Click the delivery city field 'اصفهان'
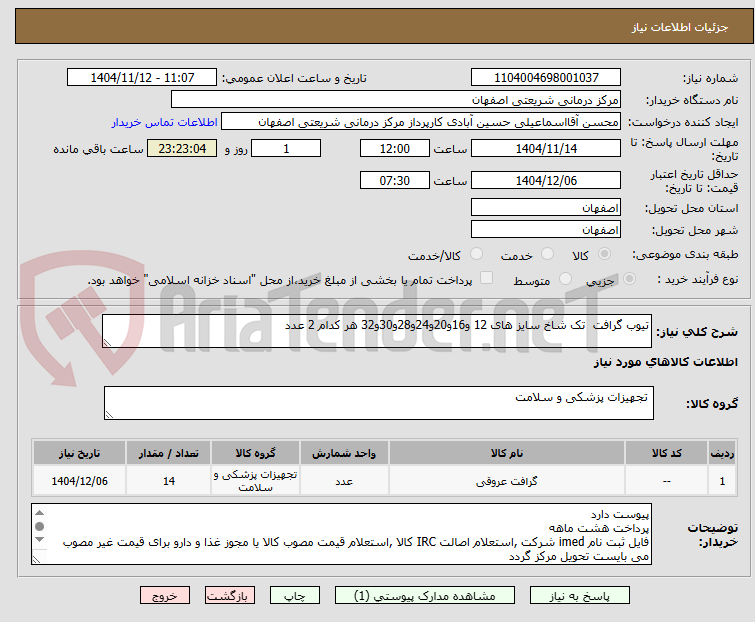The width and height of the screenshot is (755, 622). tap(546, 230)
